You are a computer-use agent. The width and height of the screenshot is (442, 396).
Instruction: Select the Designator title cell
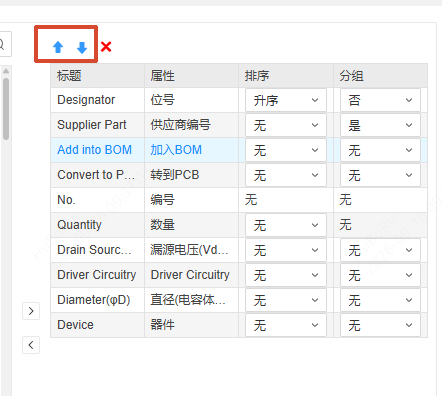97,100
